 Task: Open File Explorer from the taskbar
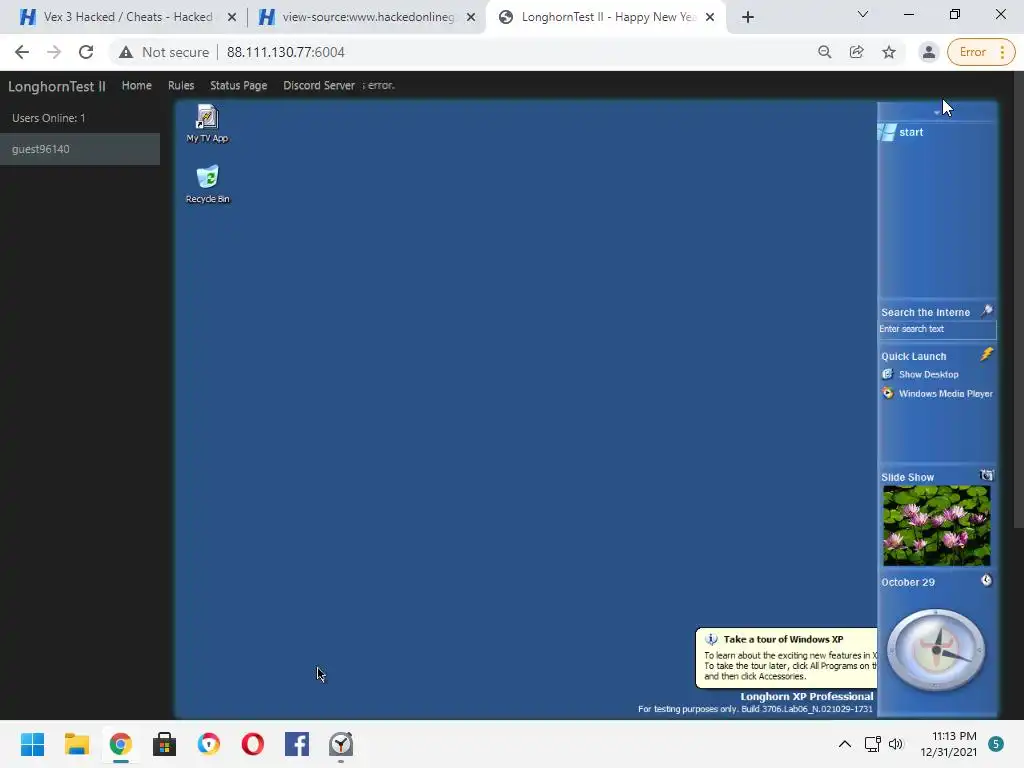(76, 744)
